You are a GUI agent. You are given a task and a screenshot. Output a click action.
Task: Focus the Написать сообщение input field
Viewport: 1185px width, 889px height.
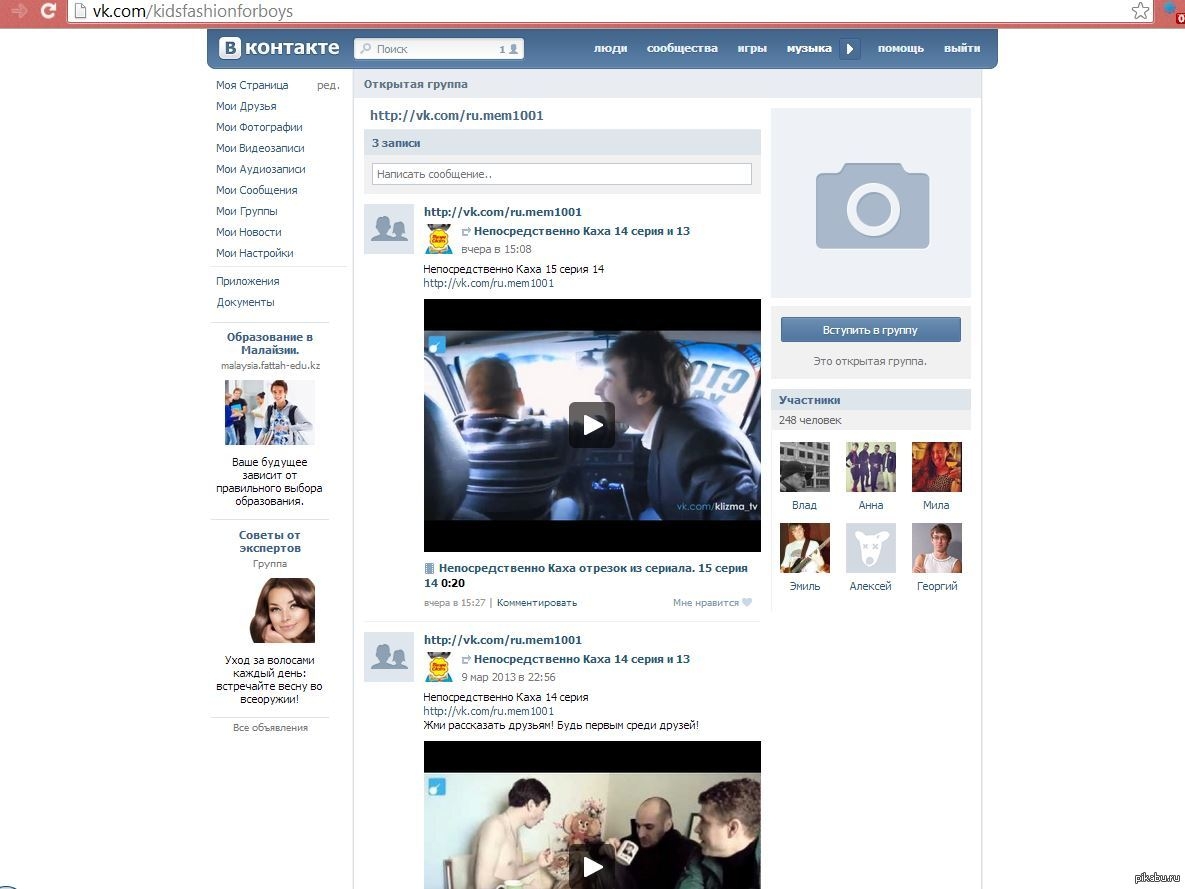(x=561, y=174)
